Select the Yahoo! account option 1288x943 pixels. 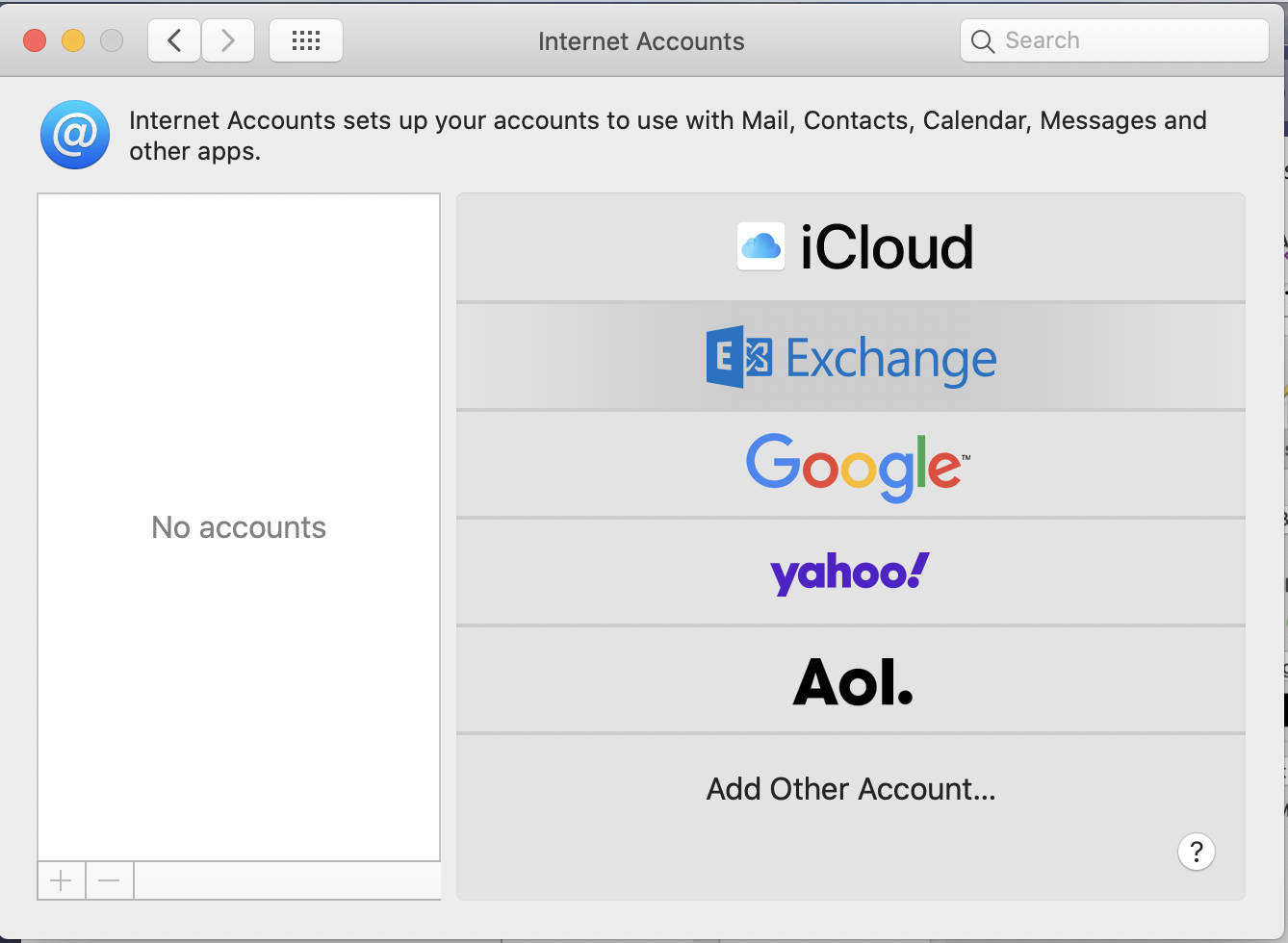pyautogui.click(x=851, y=573)
